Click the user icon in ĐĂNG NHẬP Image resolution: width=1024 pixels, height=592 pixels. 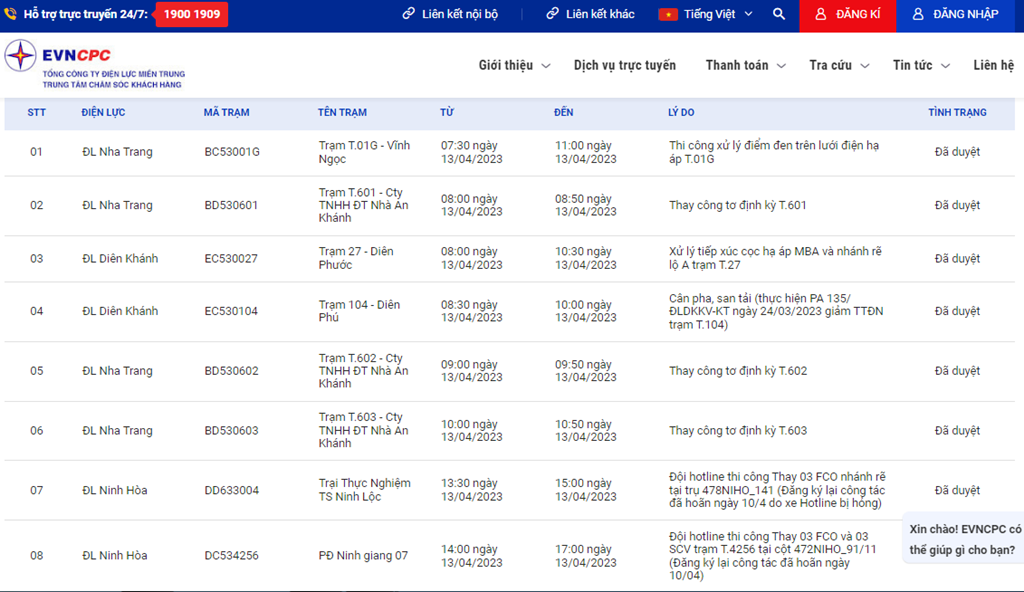918,15
